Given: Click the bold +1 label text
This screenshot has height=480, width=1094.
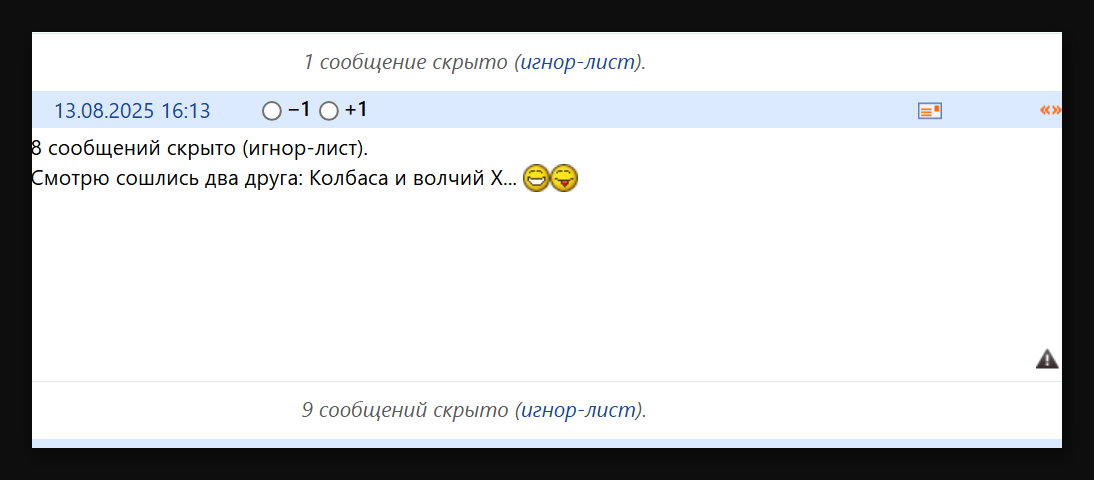Looking at the screenshot, I should click(x=356, y=110).
